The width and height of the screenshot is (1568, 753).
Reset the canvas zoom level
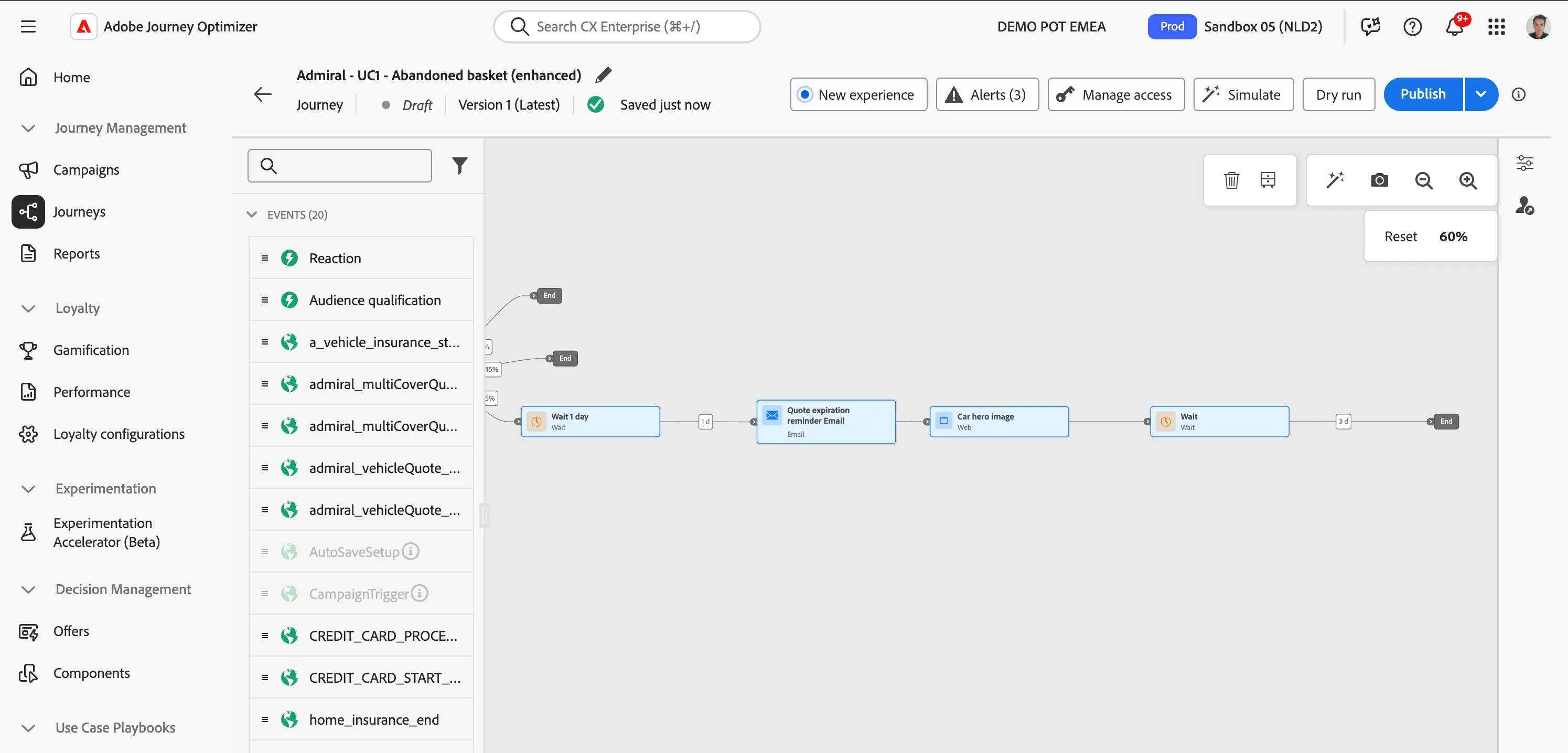tap(1400, 236)
